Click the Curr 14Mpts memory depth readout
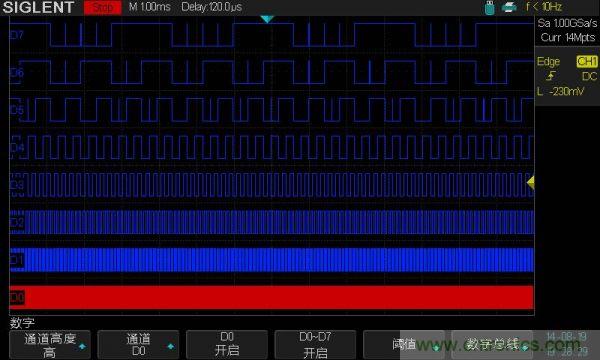This screenshot has height=360, width=600. click(x=568, y=37)
